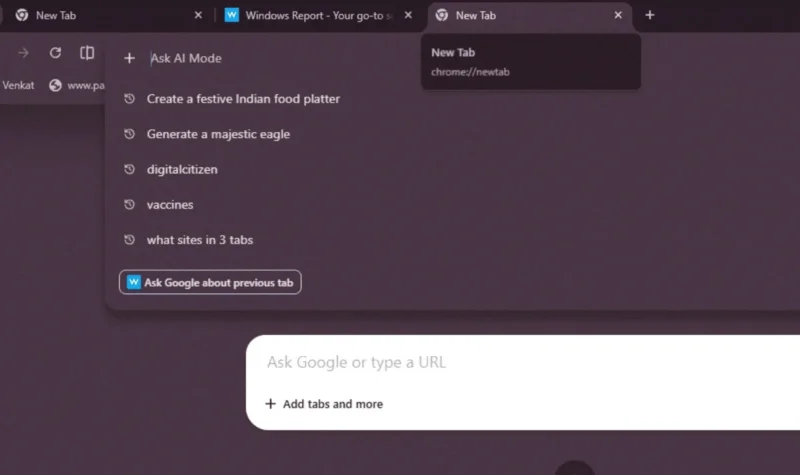The image size is (800, 475).
Task: Choose the 'Generate a majestic eagle' suggestion
Action: pos(218,134)
